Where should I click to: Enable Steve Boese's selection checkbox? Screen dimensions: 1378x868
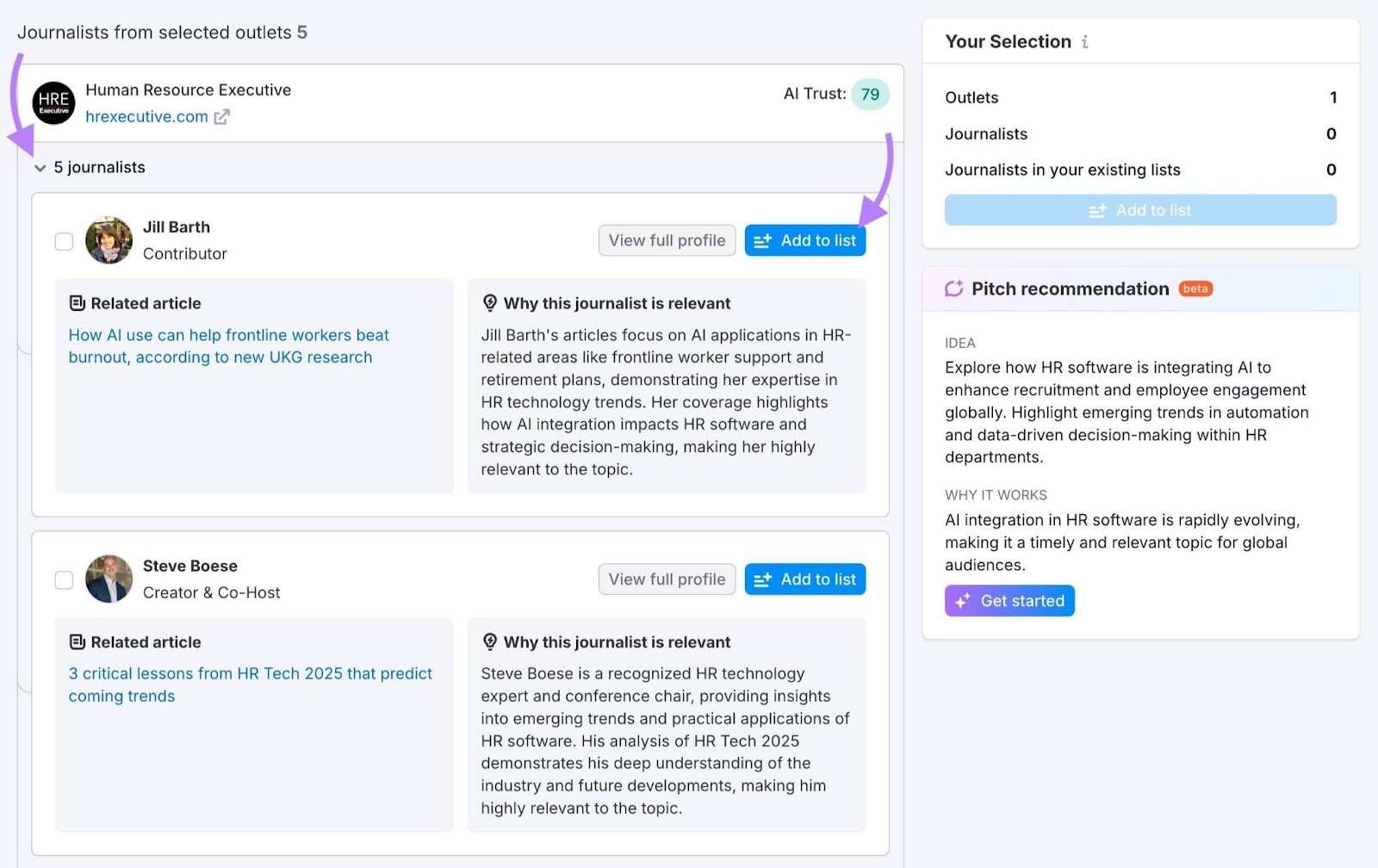[64, 580]
